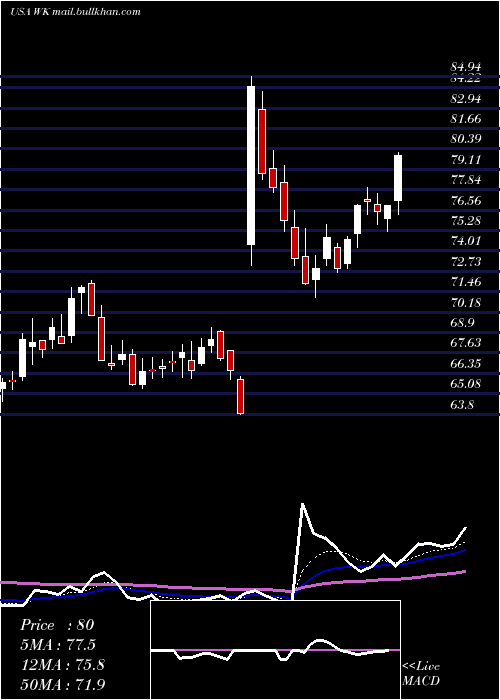Click the 75.28 price axis label
The height and width of the screenshot is (700, 500).
click(x=466, y=221)
